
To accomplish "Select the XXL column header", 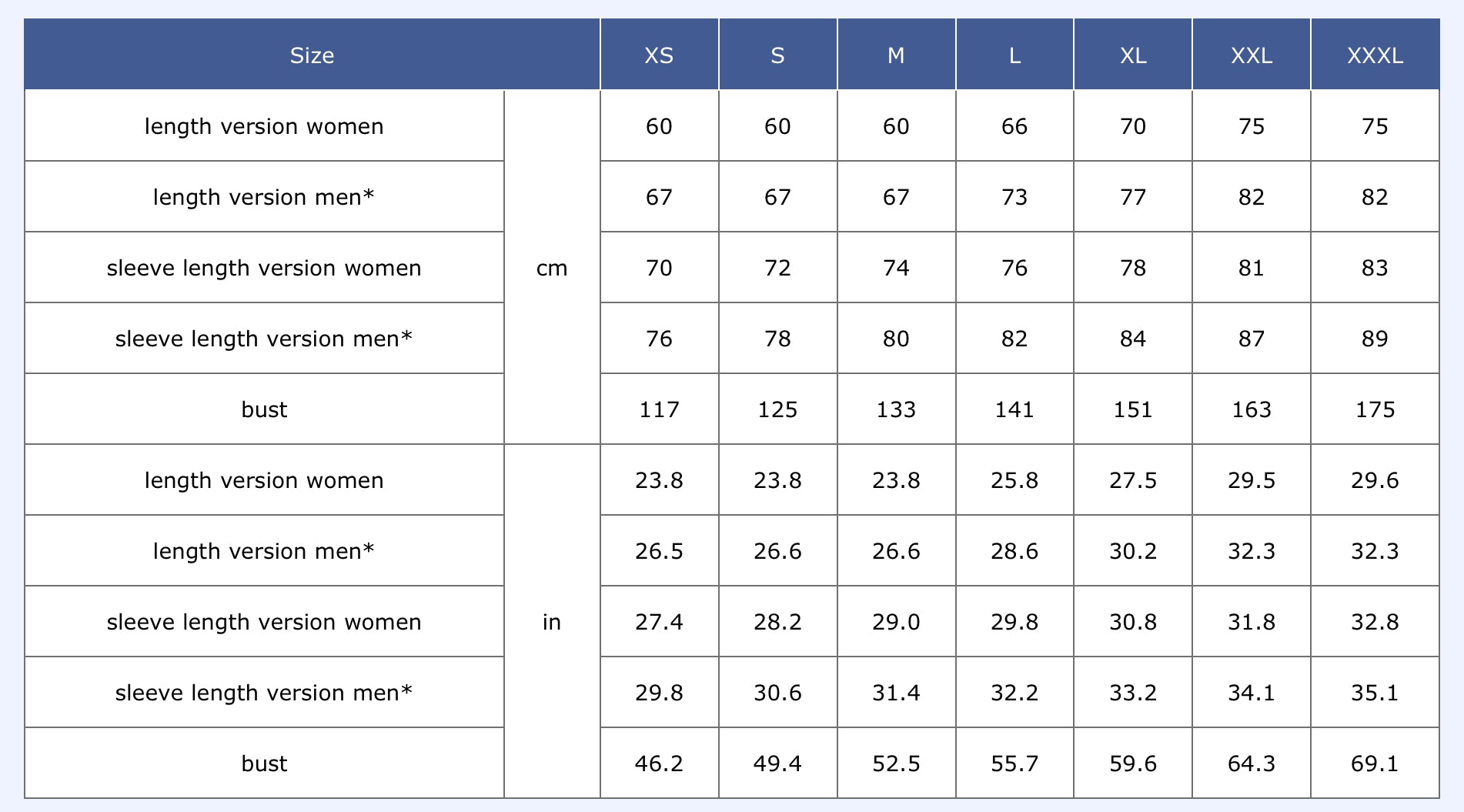I will 1252,55.
